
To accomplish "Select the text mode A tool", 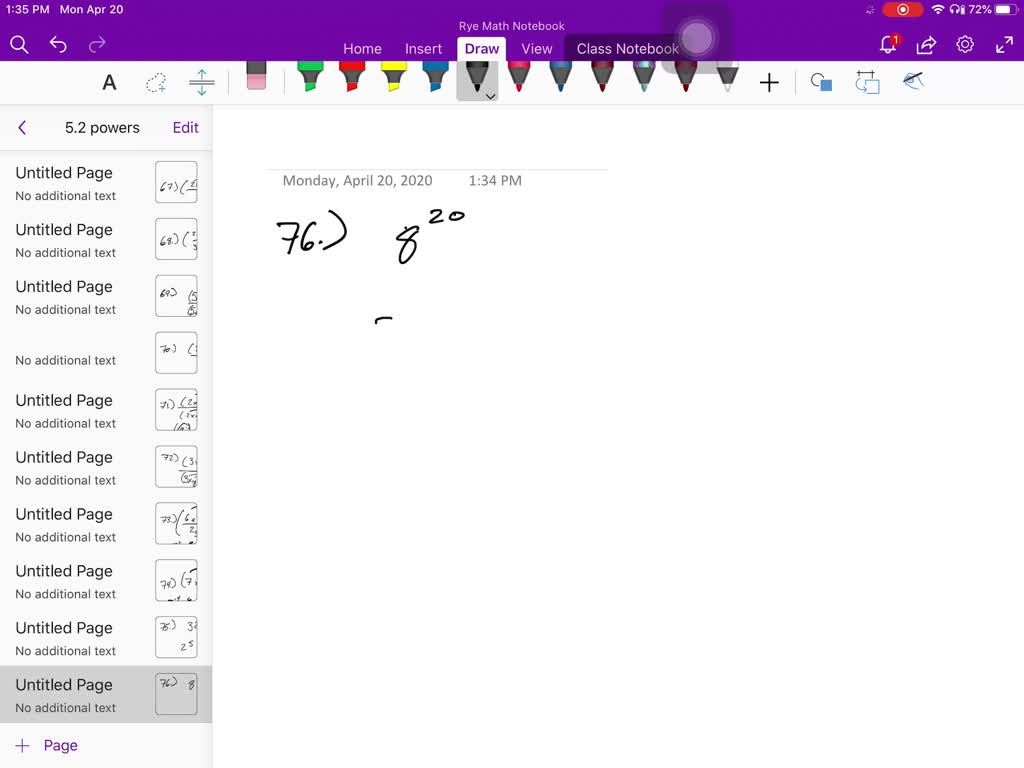I will coord(109,83).
